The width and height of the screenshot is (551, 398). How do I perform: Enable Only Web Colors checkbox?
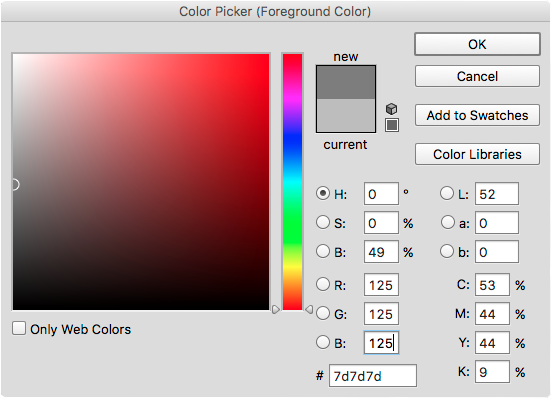[19, 328]
